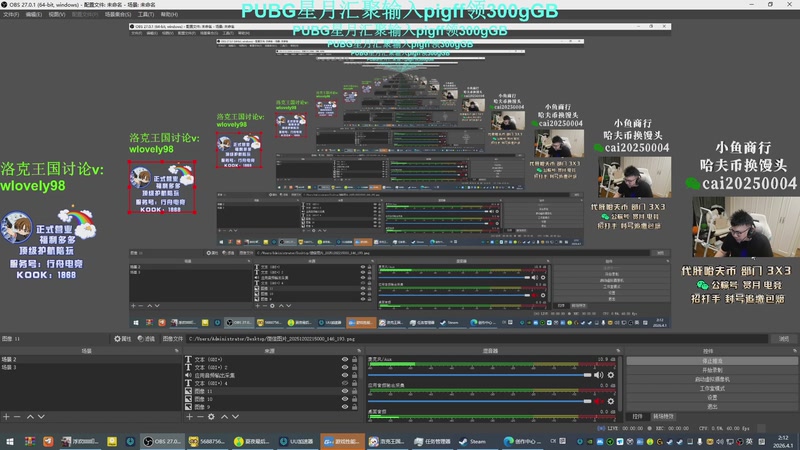Click the 停止推流 stop streaming button
800x450 pixels.
712,361
